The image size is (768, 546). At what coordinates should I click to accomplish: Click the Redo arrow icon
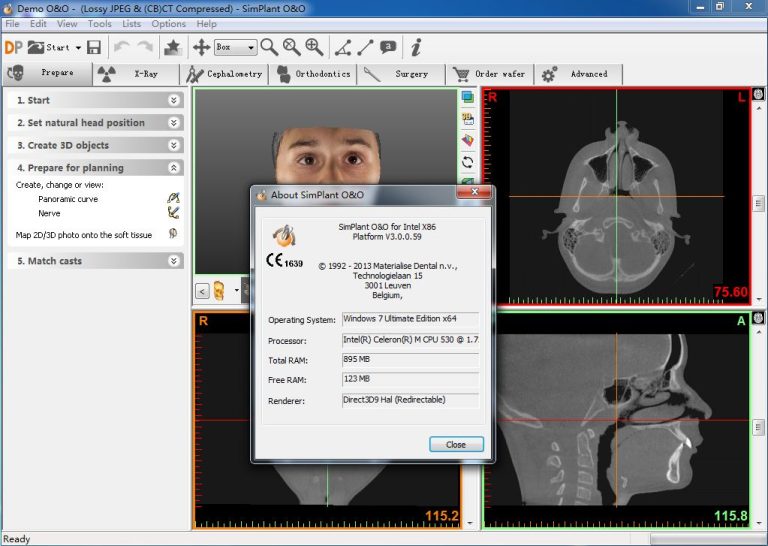[145, 47]
